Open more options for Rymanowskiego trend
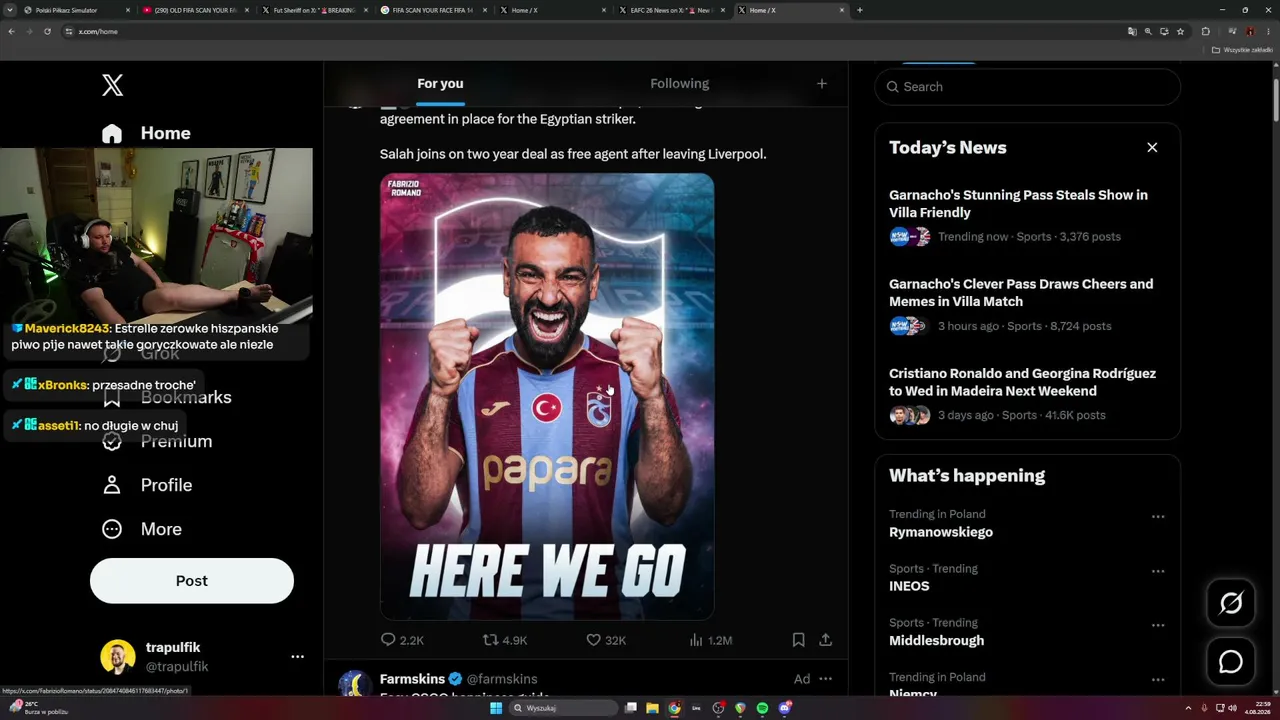This screenshot has height=720, width=1280. point(1158,517)
